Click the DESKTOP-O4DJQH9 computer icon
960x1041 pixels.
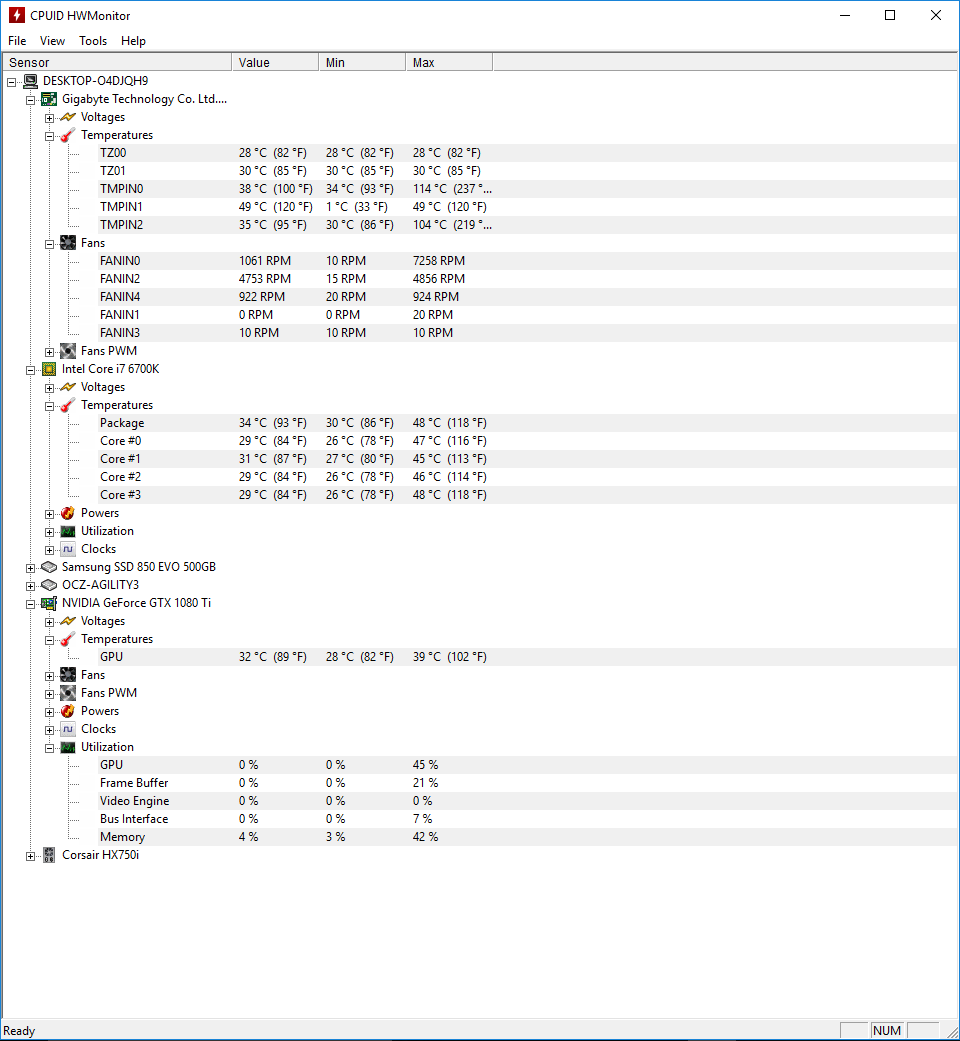[x=31, y=81]
